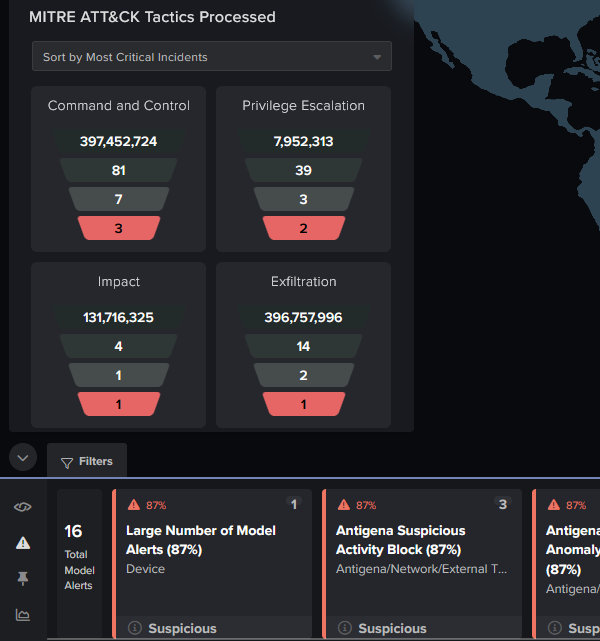
Task: Click the 14 funnel tier in Exfiltration
Action: click(x=303, y=346)
